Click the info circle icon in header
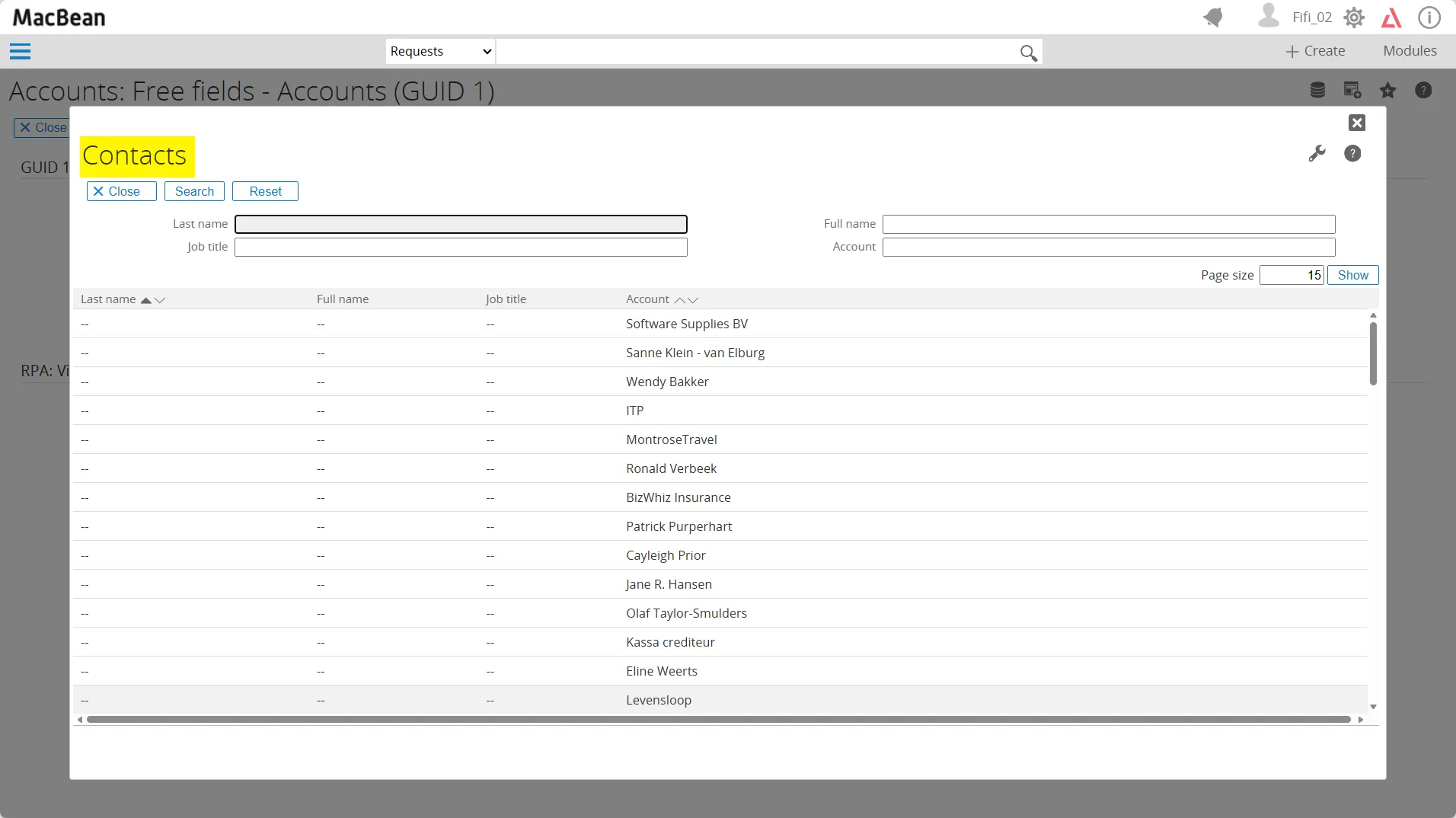Viewport: 1456px width, 818px height. pyautogui.click(x=1429, y=18)
